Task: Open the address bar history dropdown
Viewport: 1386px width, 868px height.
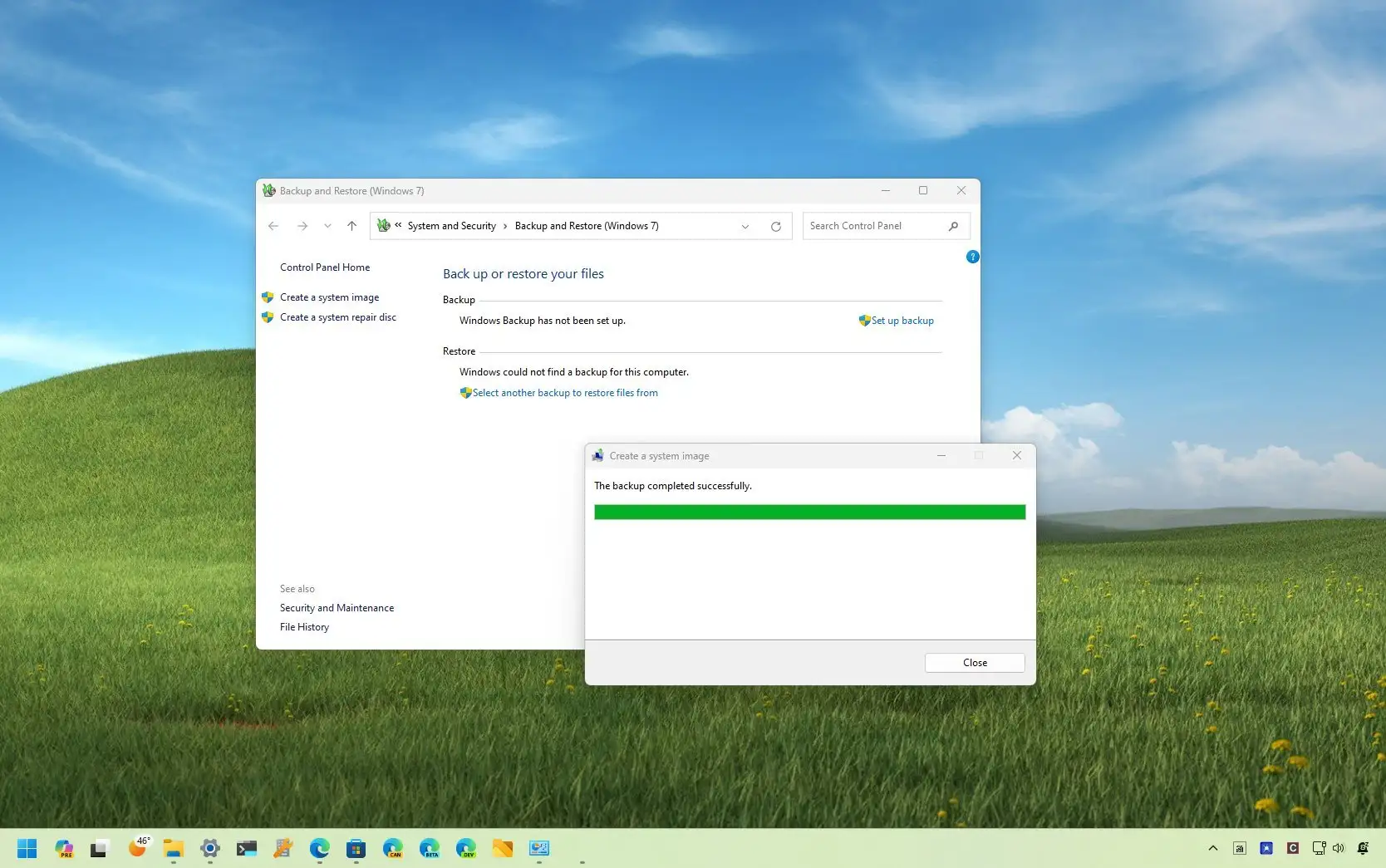Action: pyautogui.click(x=745, y=226)
